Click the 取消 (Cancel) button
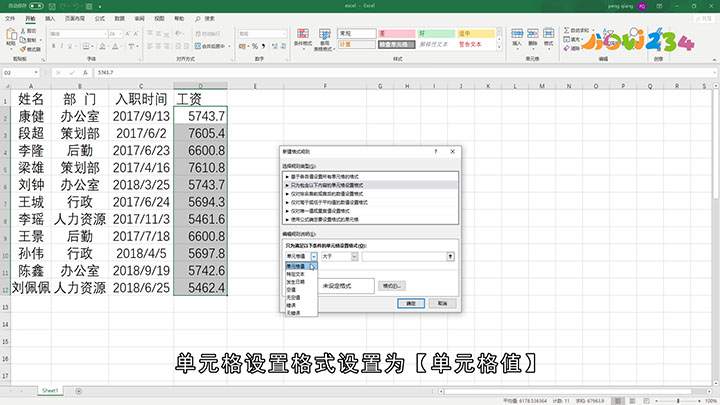Screen dimensions: 720x405 click(442, 304)
